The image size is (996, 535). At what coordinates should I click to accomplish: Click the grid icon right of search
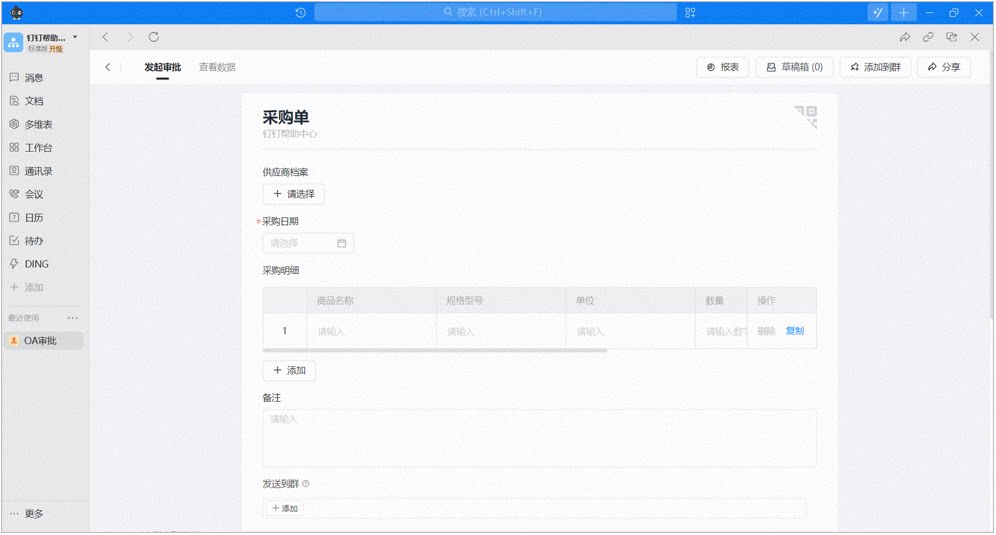tap(690, 12)
